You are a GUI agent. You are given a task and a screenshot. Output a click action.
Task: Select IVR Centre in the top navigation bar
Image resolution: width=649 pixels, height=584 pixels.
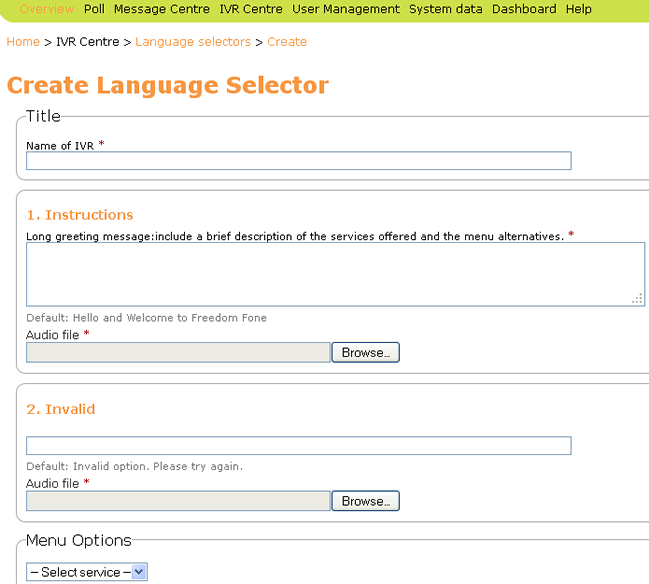coord(251,9)
